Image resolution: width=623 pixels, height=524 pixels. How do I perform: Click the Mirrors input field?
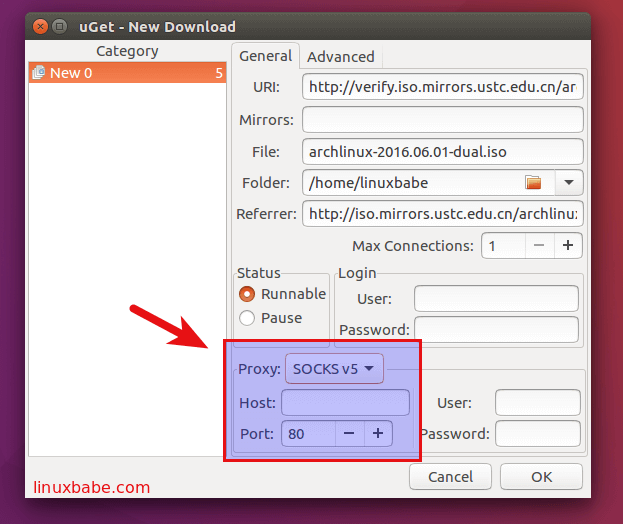[x=442, y=120]
